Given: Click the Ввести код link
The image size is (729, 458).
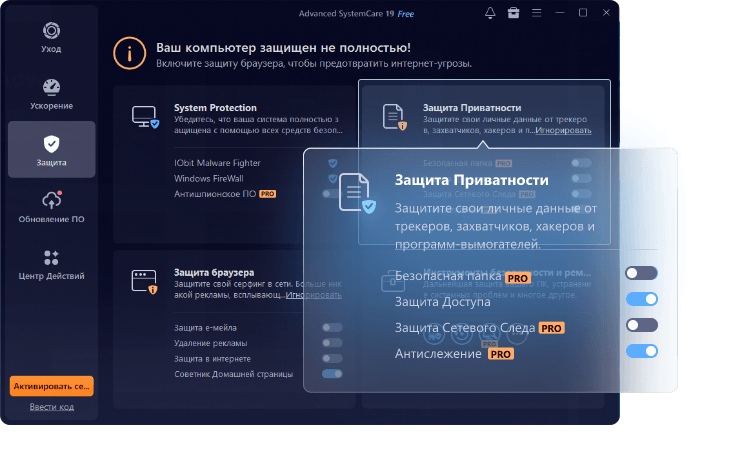Looking at the screenshot, I should [x=52, y=407].
